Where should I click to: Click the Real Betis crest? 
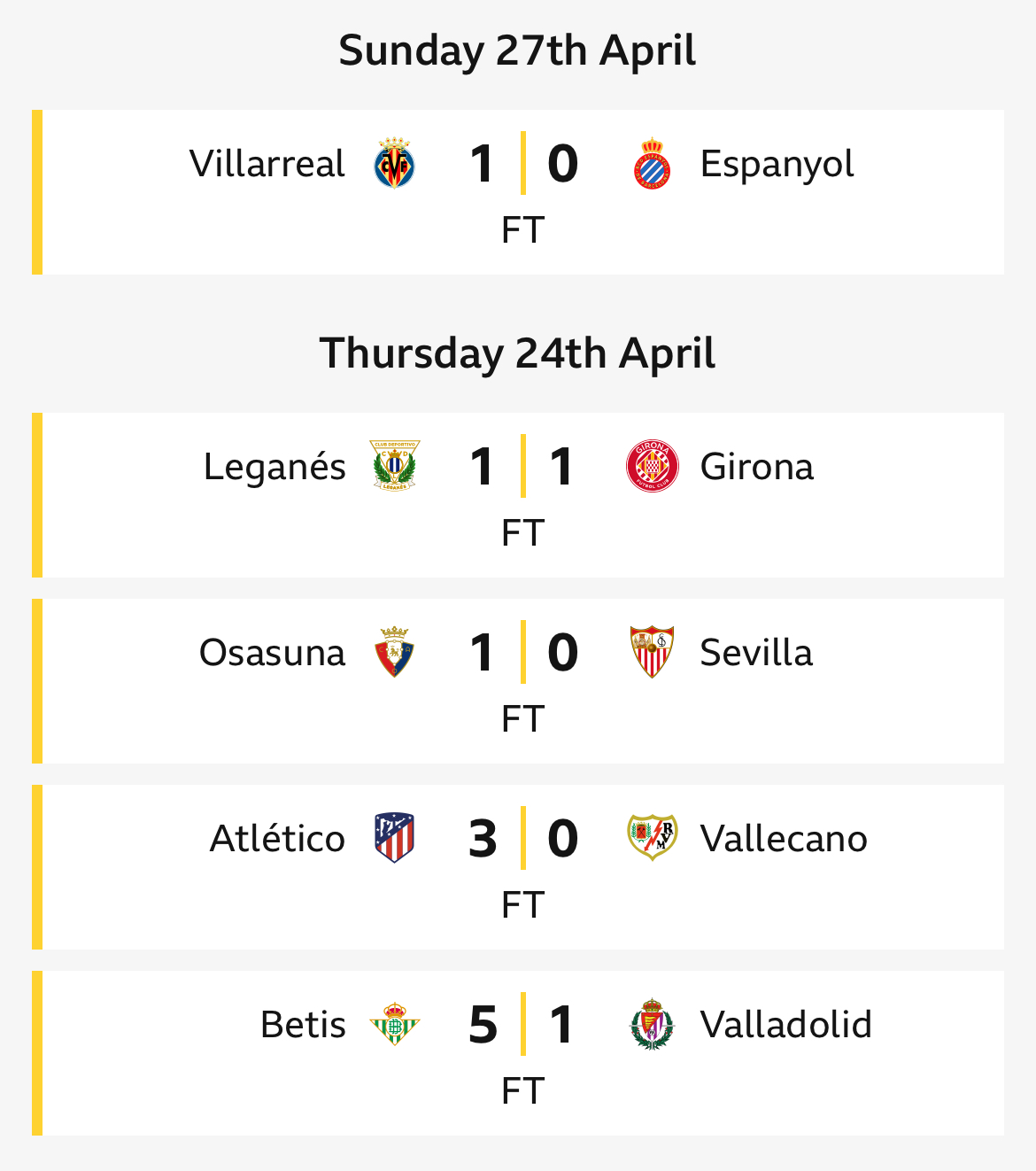[x=394, y=1024]
